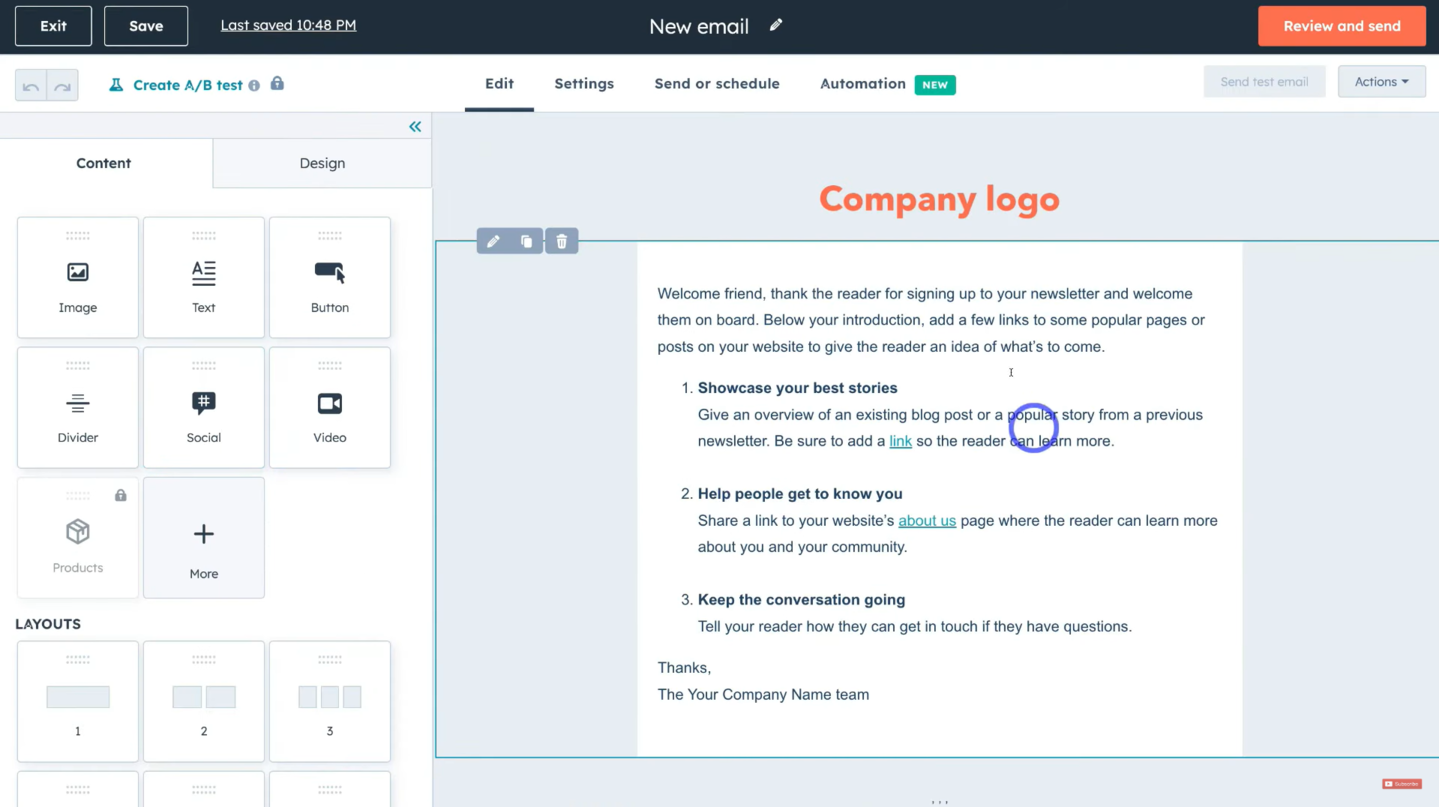The image size is (1439, 807).
Task: Select the Video content block
Action: coord(330,407)
